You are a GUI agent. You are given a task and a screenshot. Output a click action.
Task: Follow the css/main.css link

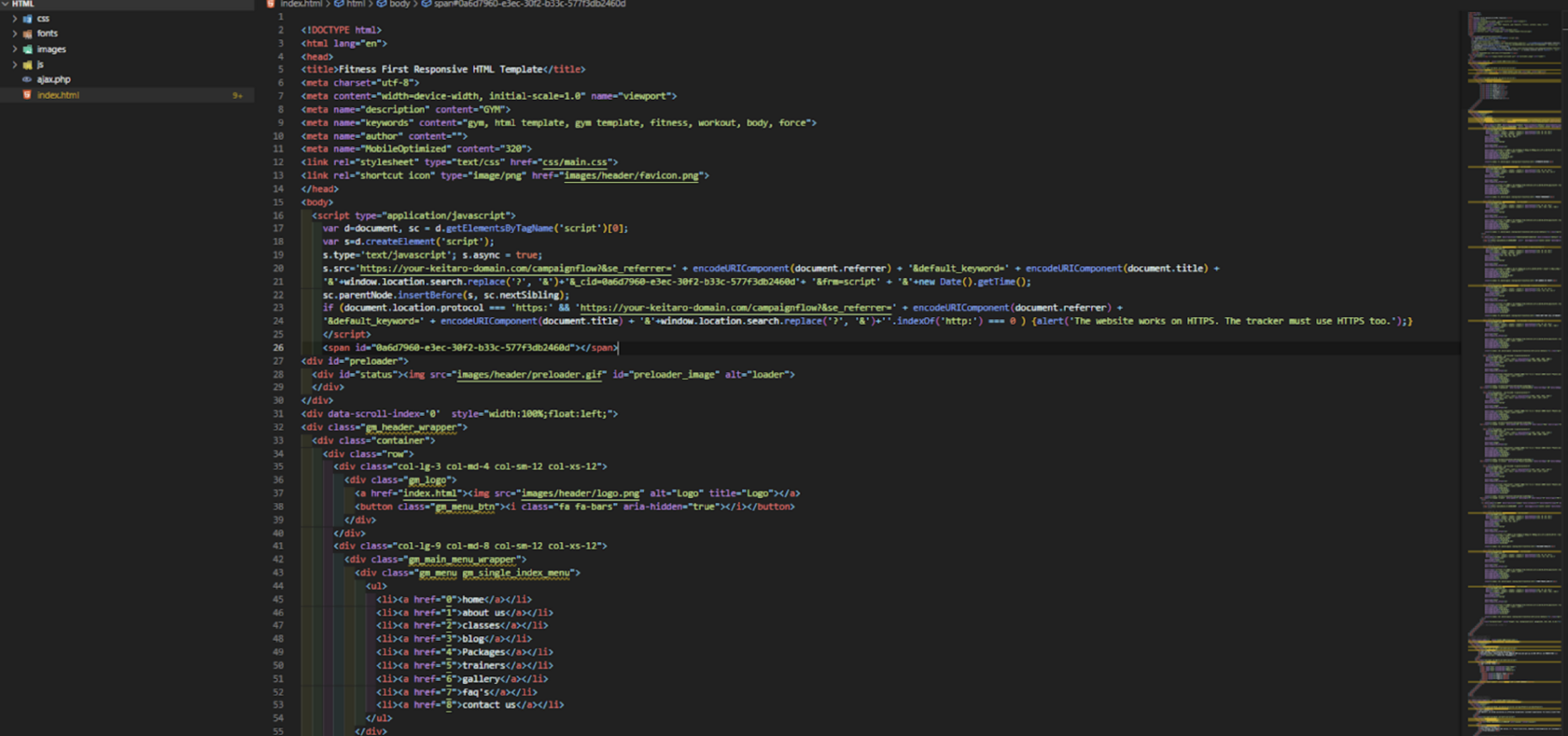click(x=576, y=162)
